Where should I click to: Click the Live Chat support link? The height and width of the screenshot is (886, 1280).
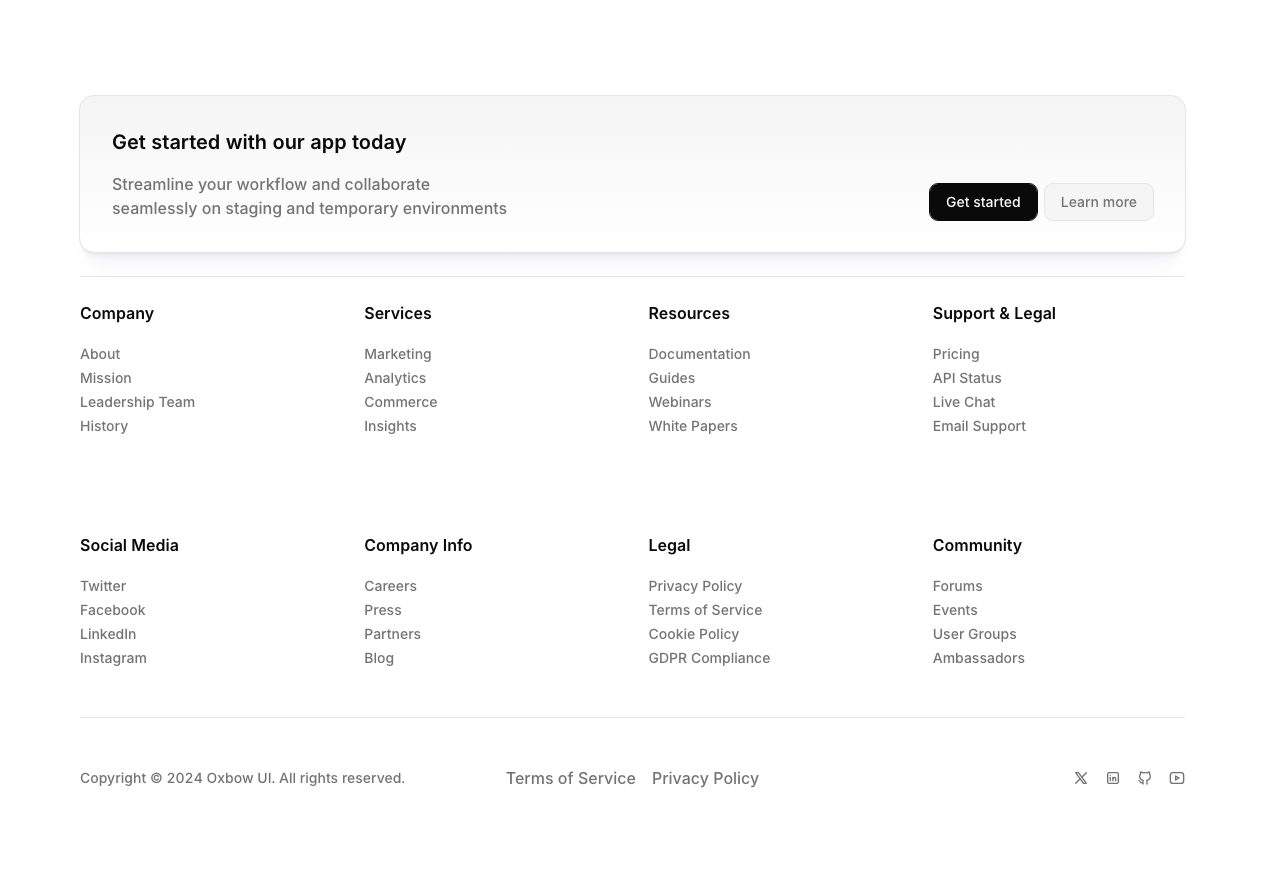963,402
